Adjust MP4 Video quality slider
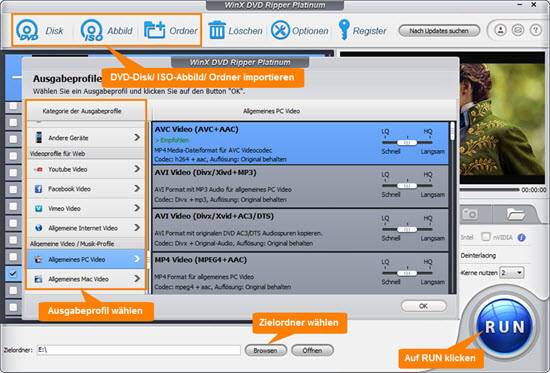550x373 pixels. point(407,273)
